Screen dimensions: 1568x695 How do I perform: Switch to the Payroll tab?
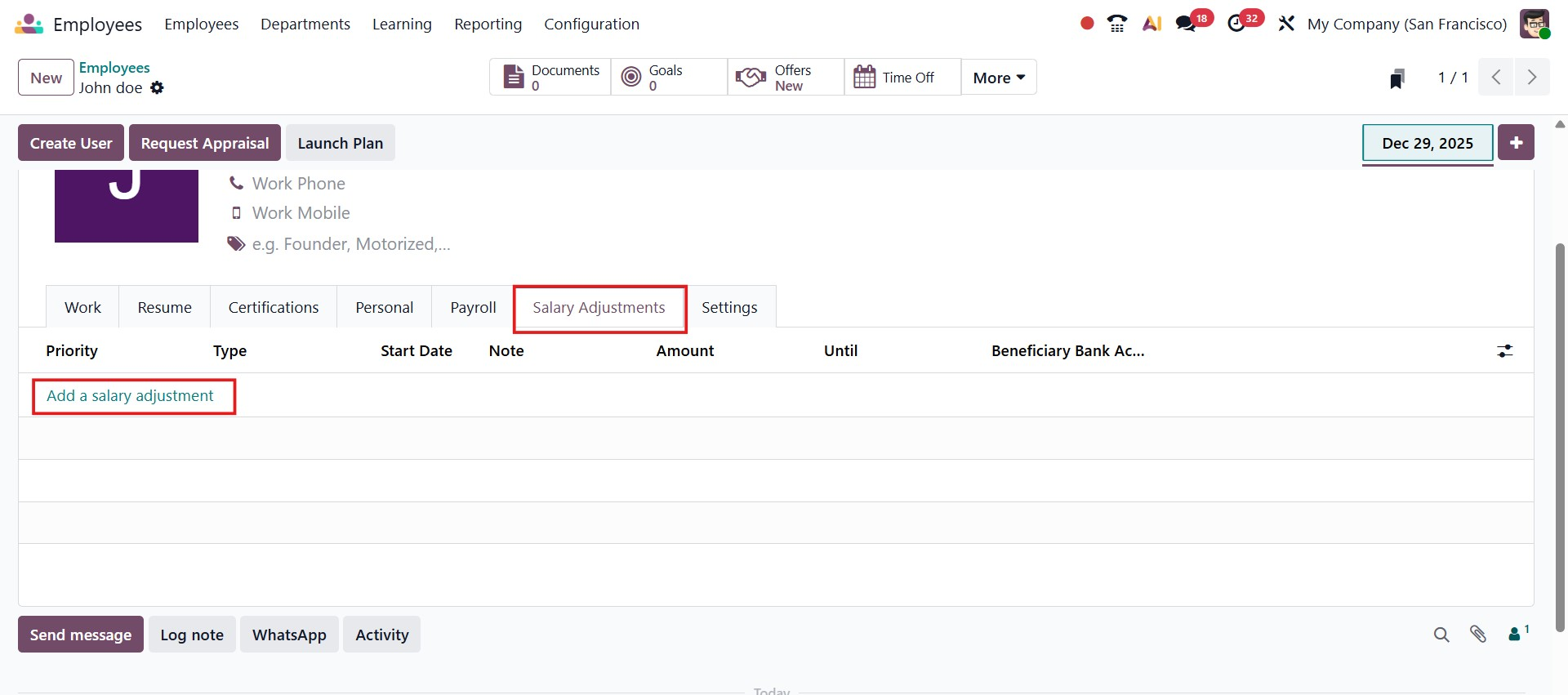(473, 308)
